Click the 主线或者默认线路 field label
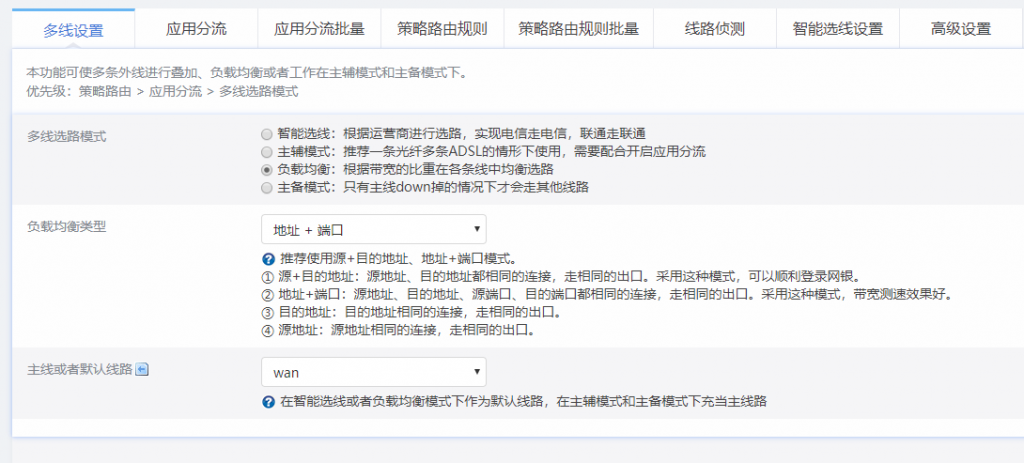Viewport: 1024px width, 463px height. tap(79, 371)
